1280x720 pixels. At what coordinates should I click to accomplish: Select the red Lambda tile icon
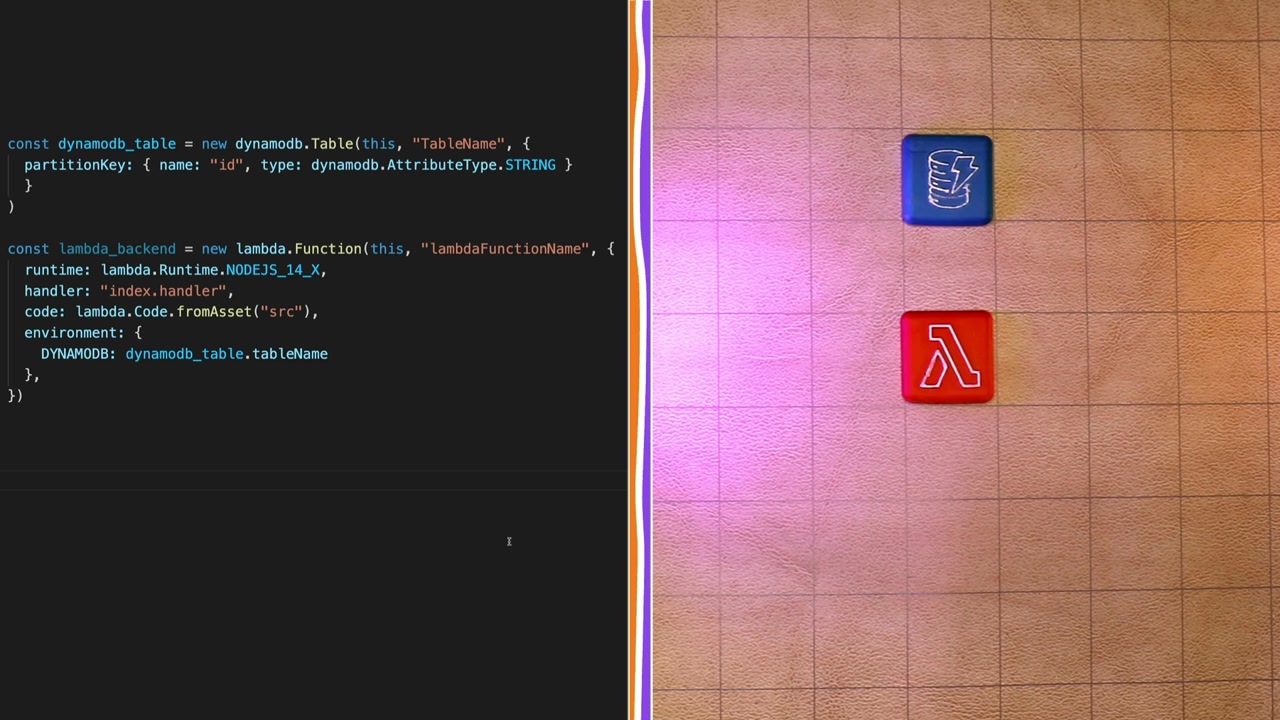pos(947,357)
